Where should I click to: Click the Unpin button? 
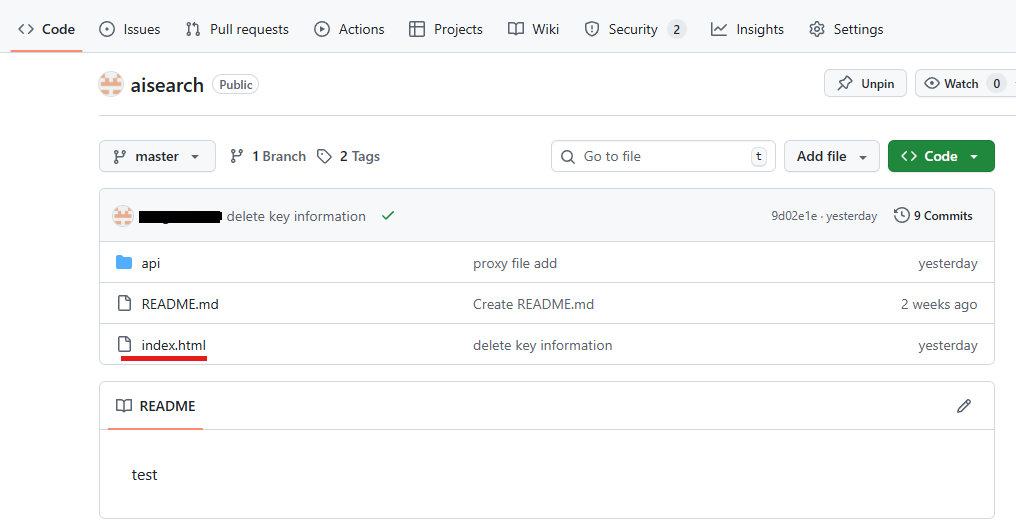click(x=865, y=84)
